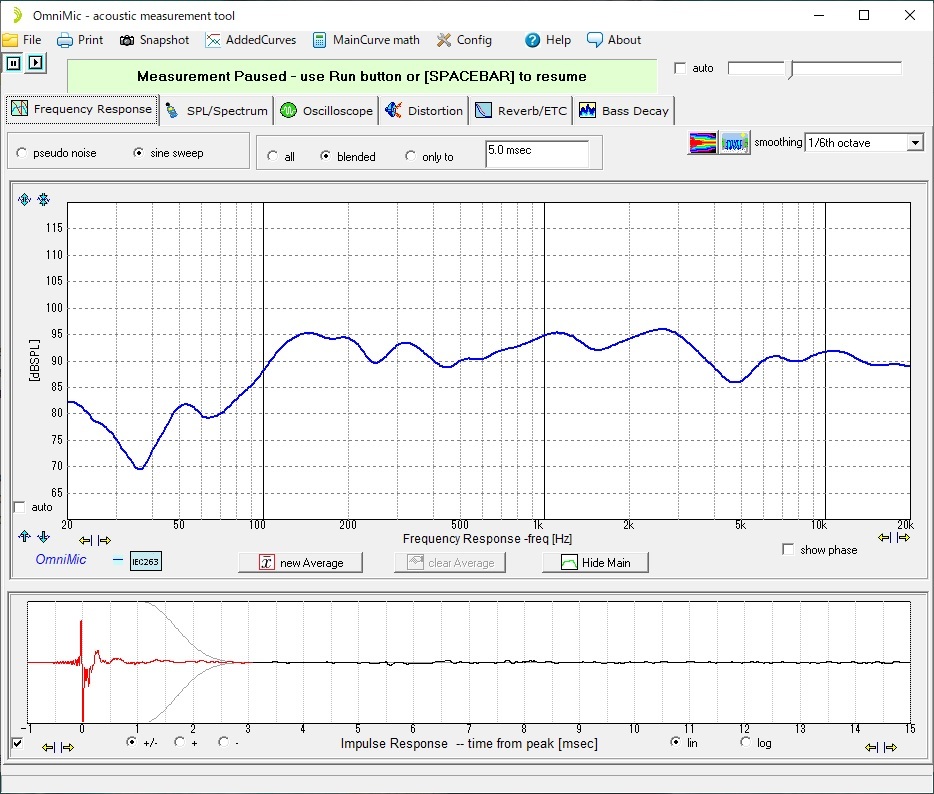Select the blended gating option

325,156
